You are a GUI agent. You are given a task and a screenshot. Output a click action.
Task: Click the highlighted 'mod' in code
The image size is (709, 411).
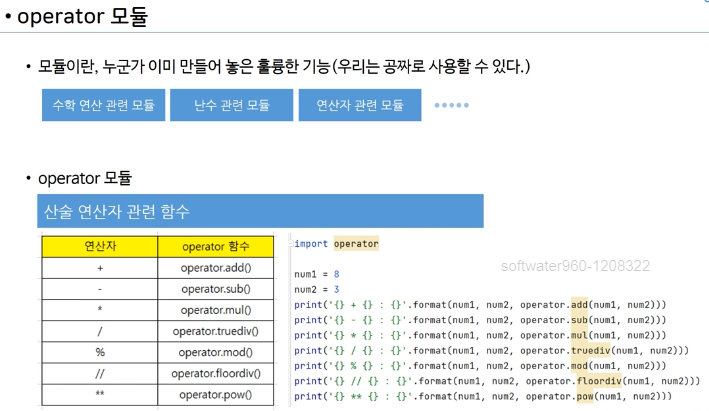(x=579, y=366)
